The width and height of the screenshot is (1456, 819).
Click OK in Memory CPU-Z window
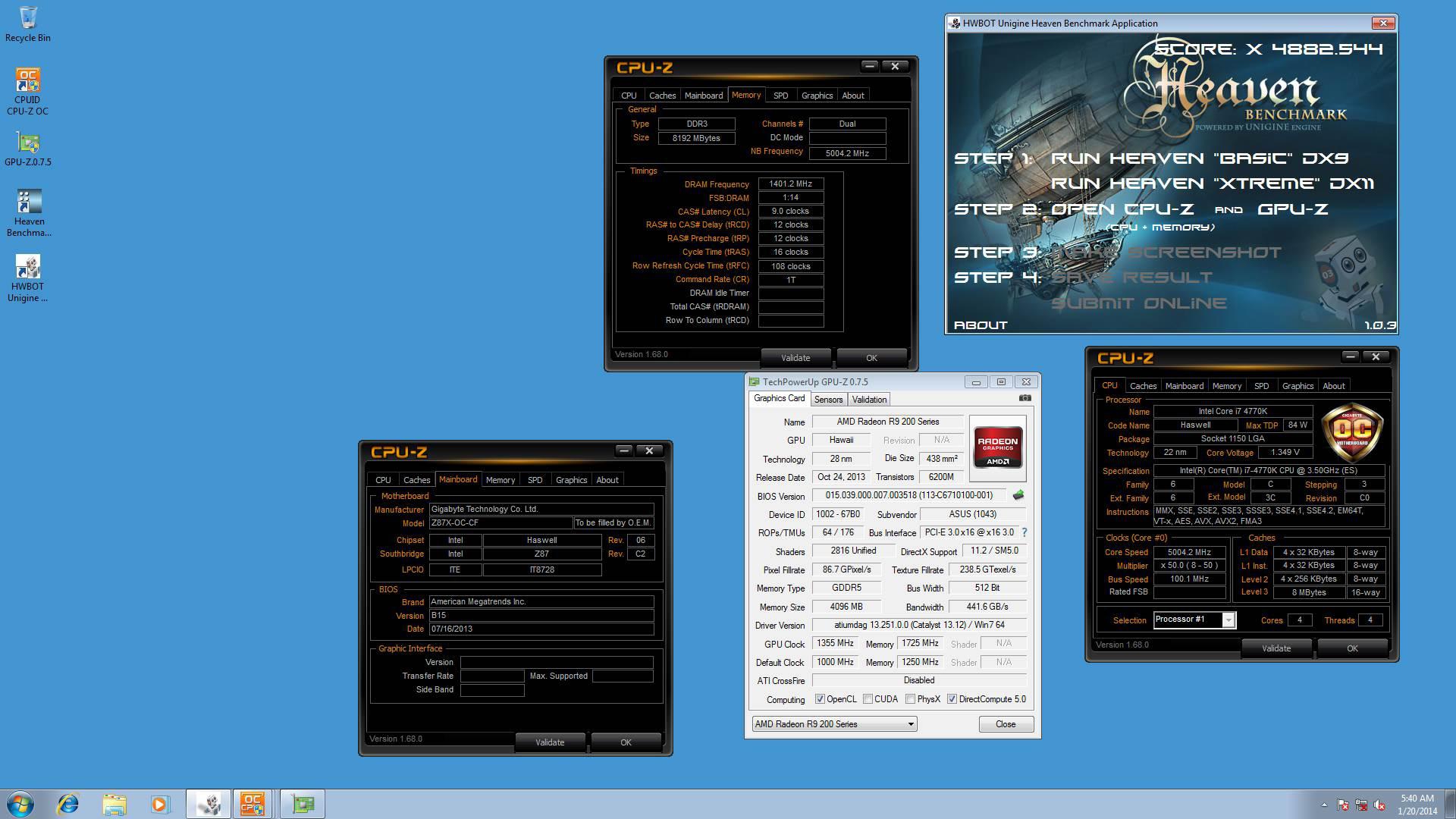[871, 358]
